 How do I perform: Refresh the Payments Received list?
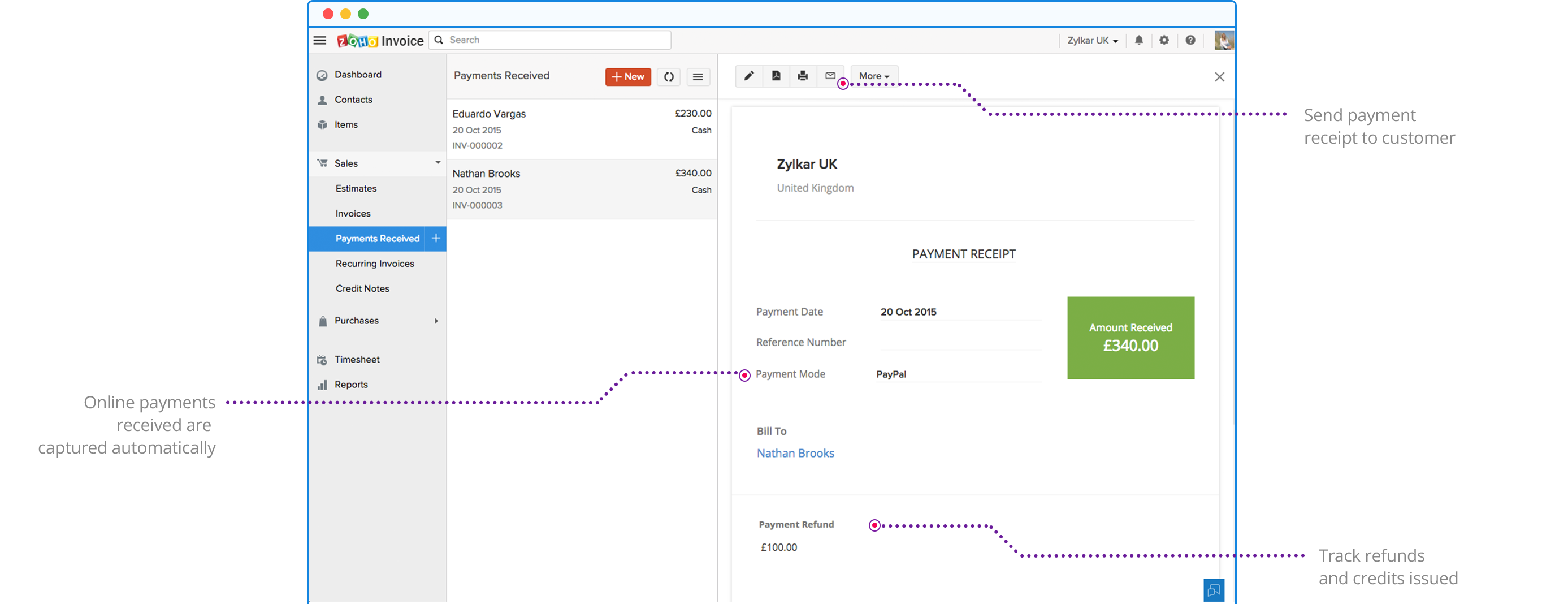668,77
